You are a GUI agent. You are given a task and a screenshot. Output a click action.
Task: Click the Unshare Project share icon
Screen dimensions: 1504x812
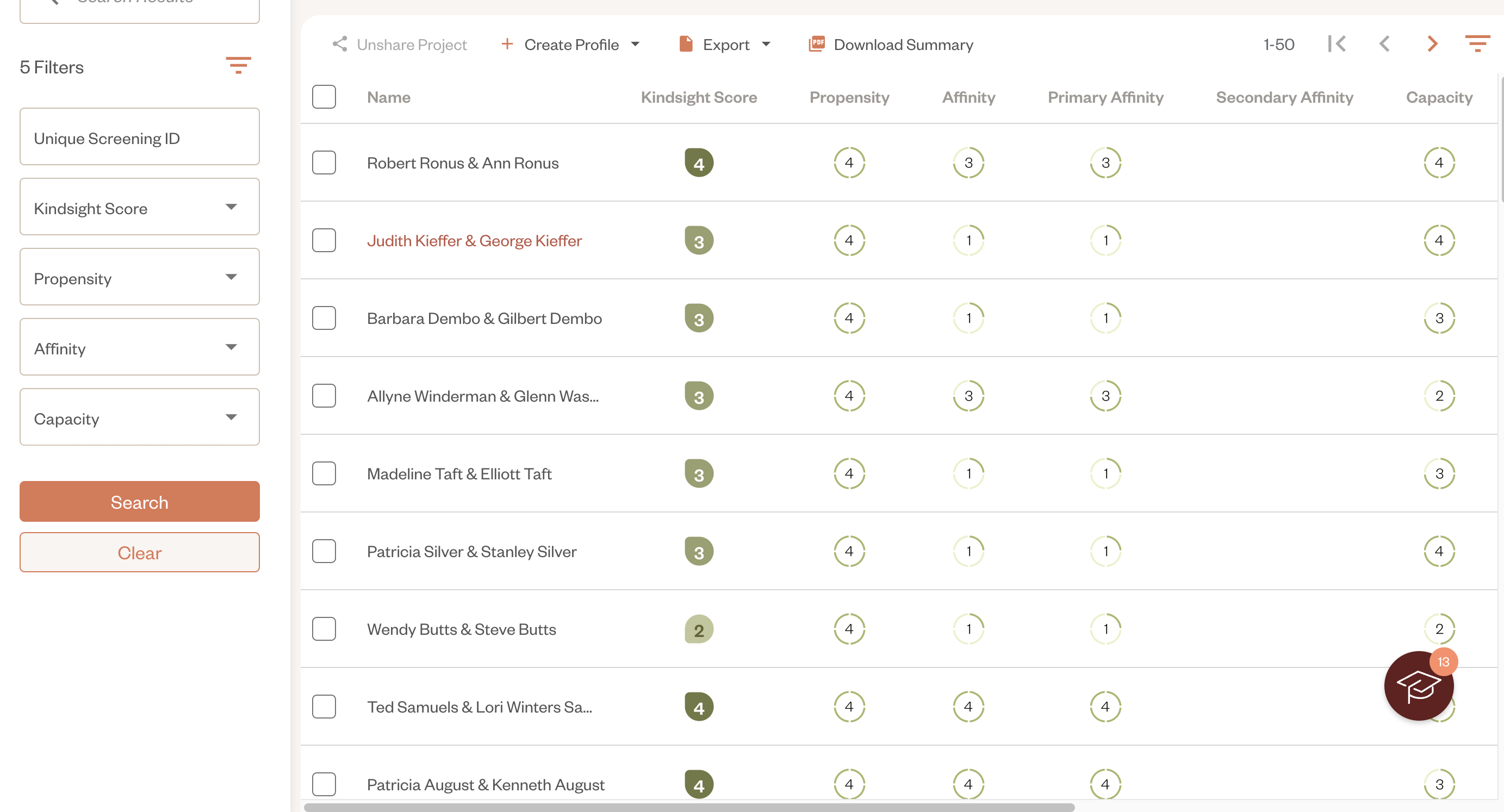tap(340, 45)
